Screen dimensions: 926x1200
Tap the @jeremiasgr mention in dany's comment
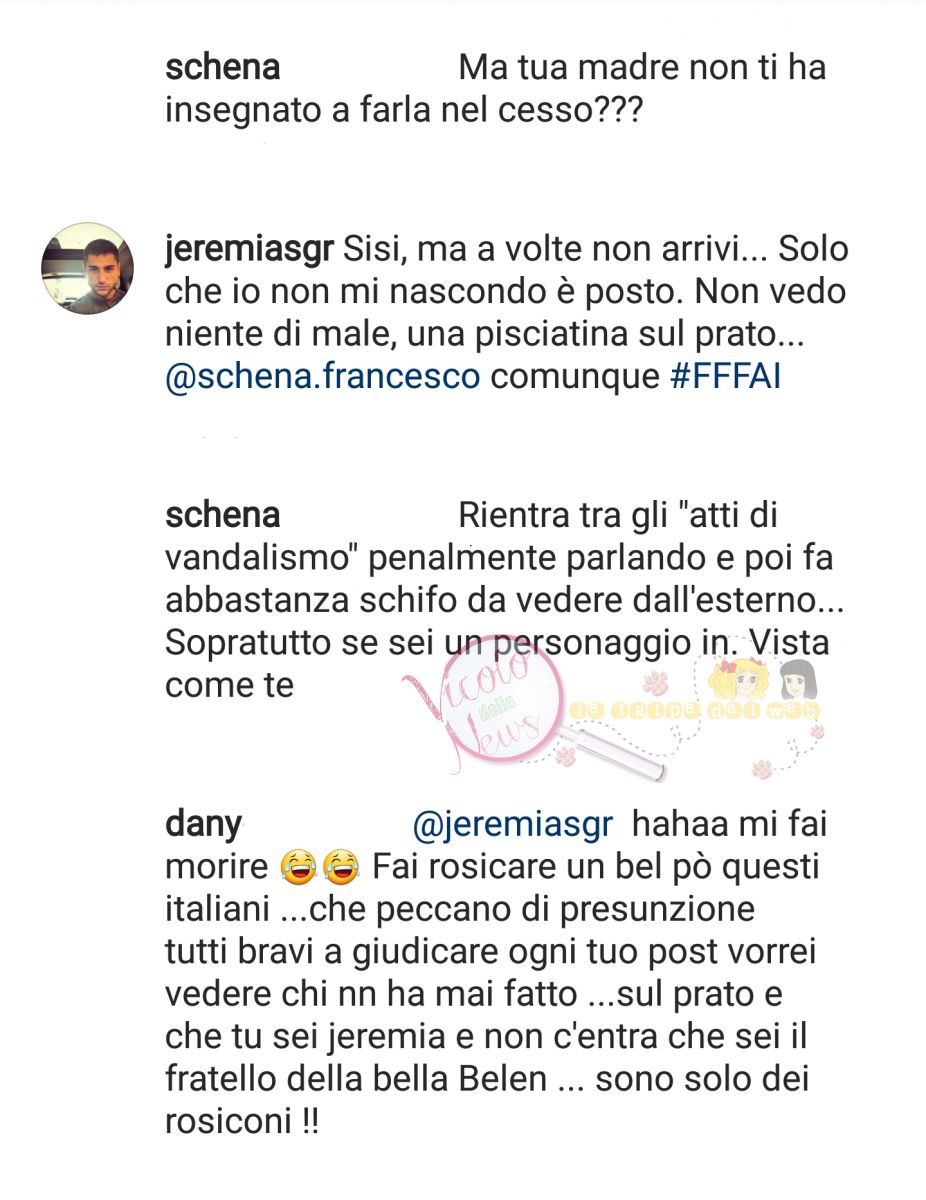pos(515,827)
